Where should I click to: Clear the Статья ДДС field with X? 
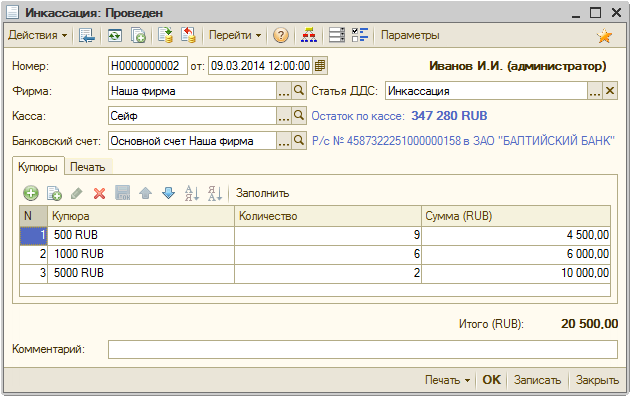coord(610,91)
